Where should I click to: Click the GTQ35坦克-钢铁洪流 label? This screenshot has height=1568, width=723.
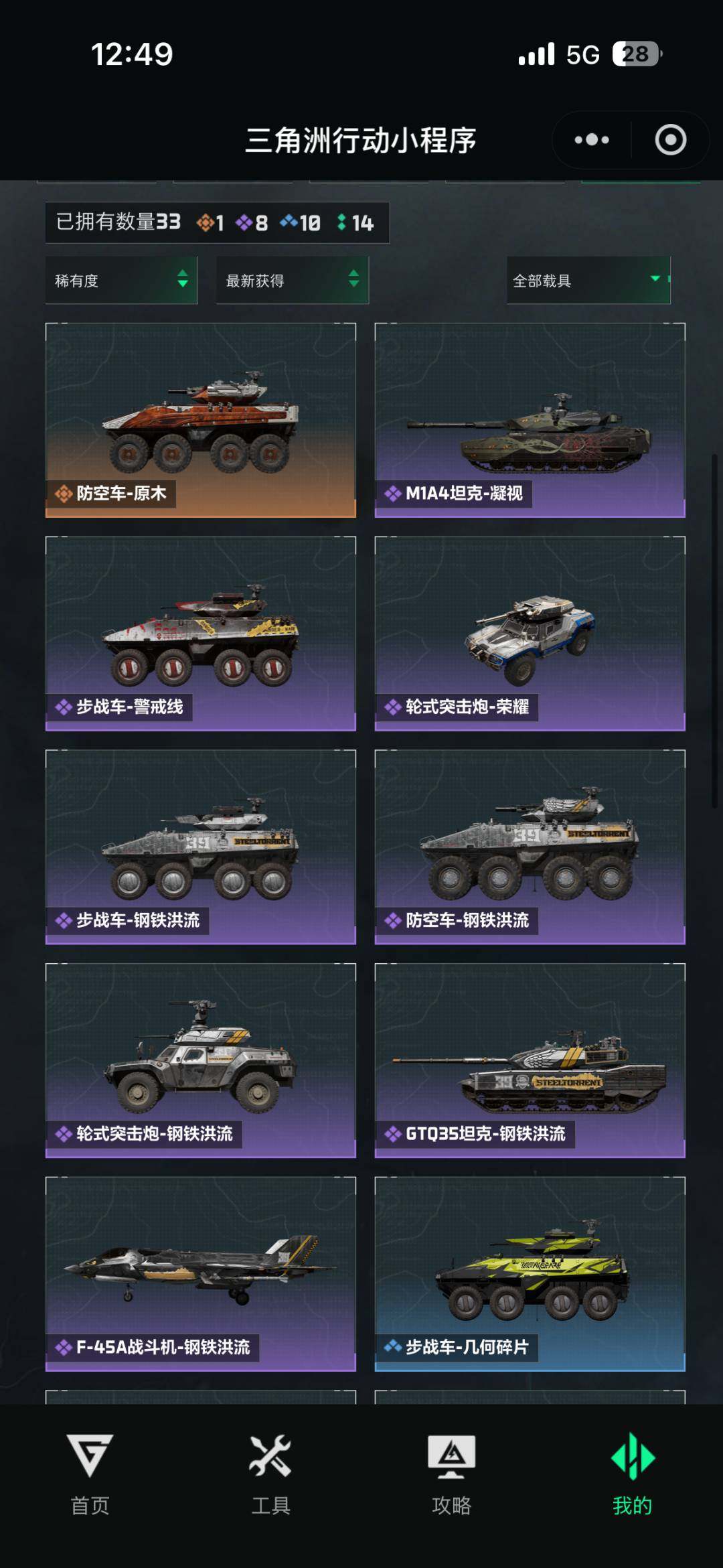485,1133
